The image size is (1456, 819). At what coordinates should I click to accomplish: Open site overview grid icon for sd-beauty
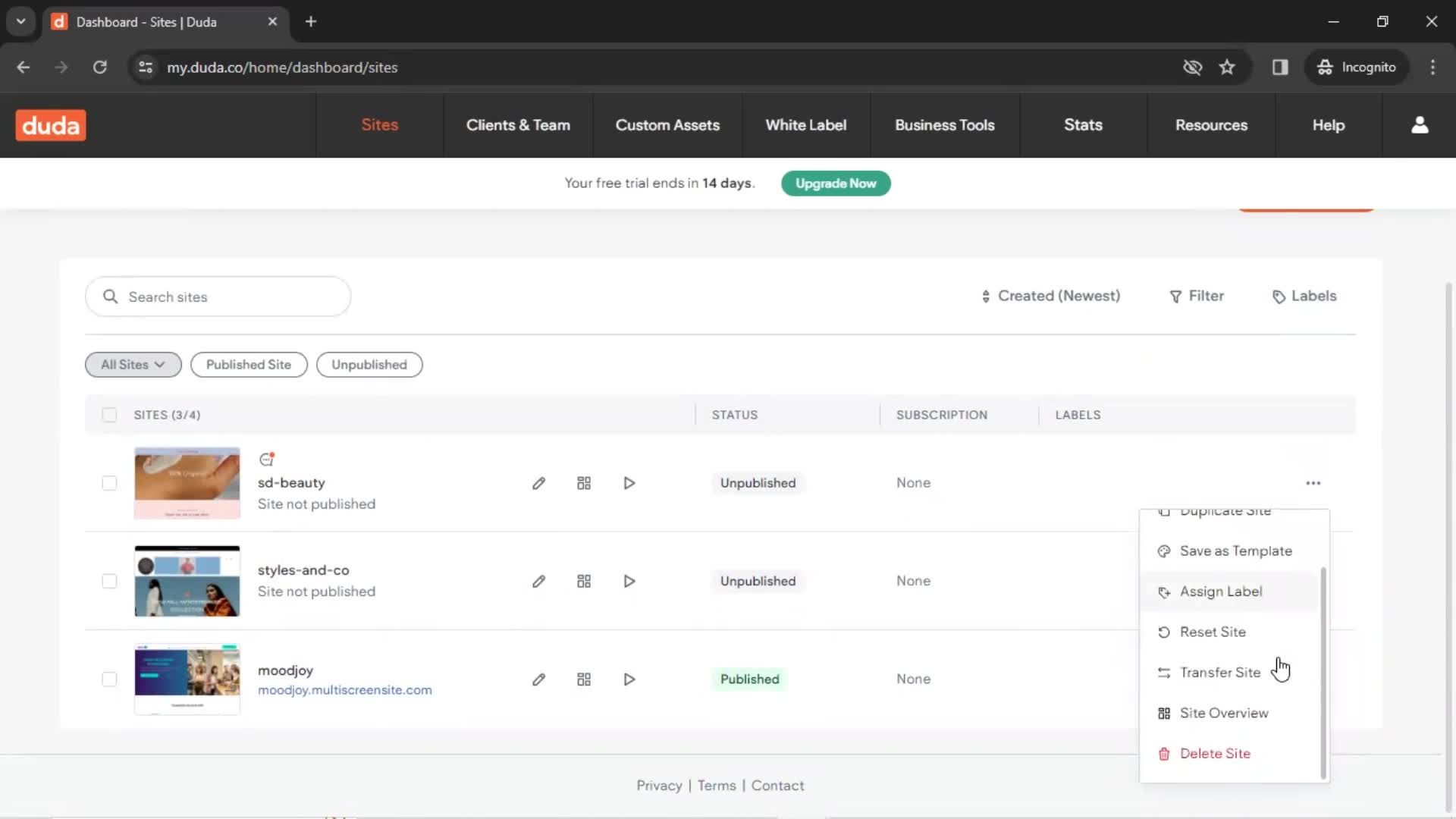tap(584, 483)
